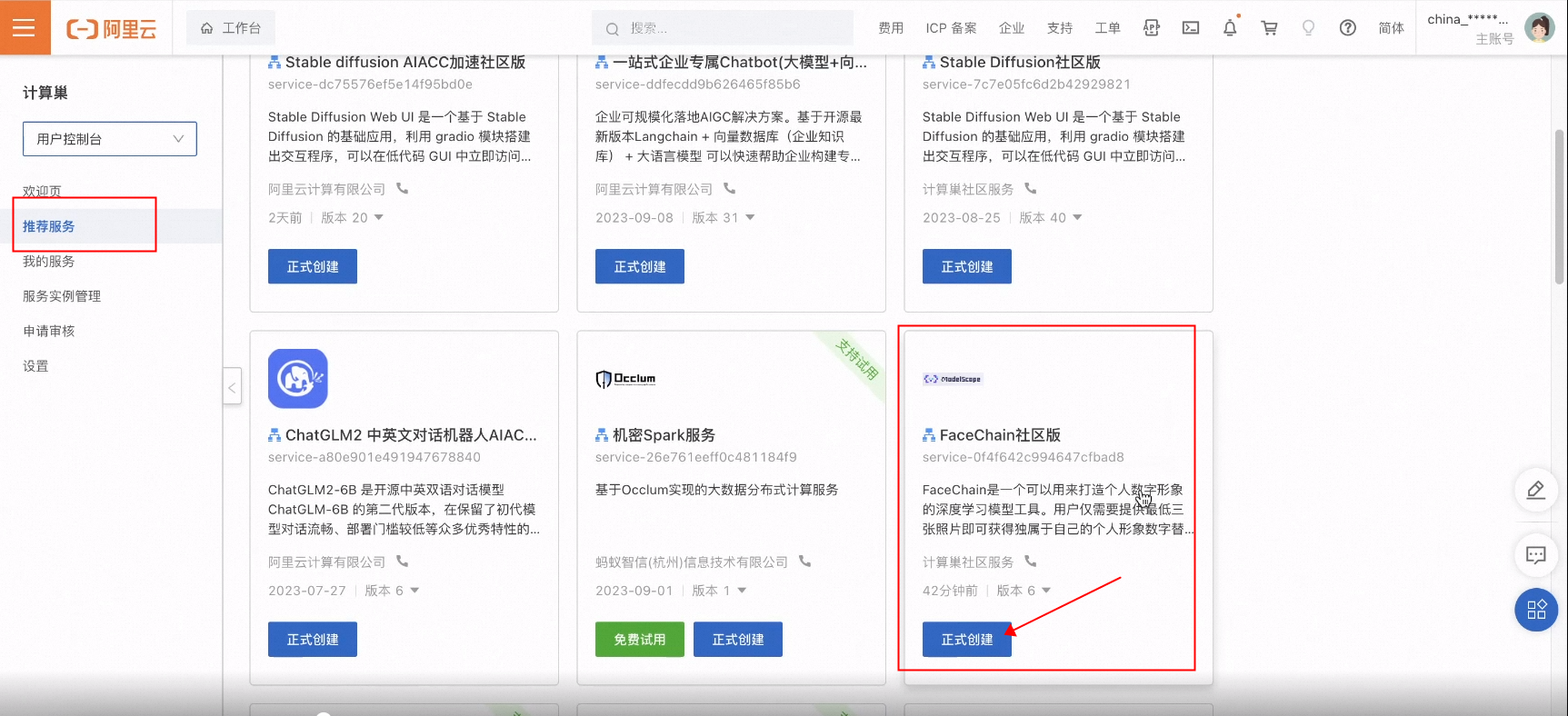Screen dimensions: 1568x716
Task: Open the 费用 menu
Action: pyautogui.click(x=891, y=28)
